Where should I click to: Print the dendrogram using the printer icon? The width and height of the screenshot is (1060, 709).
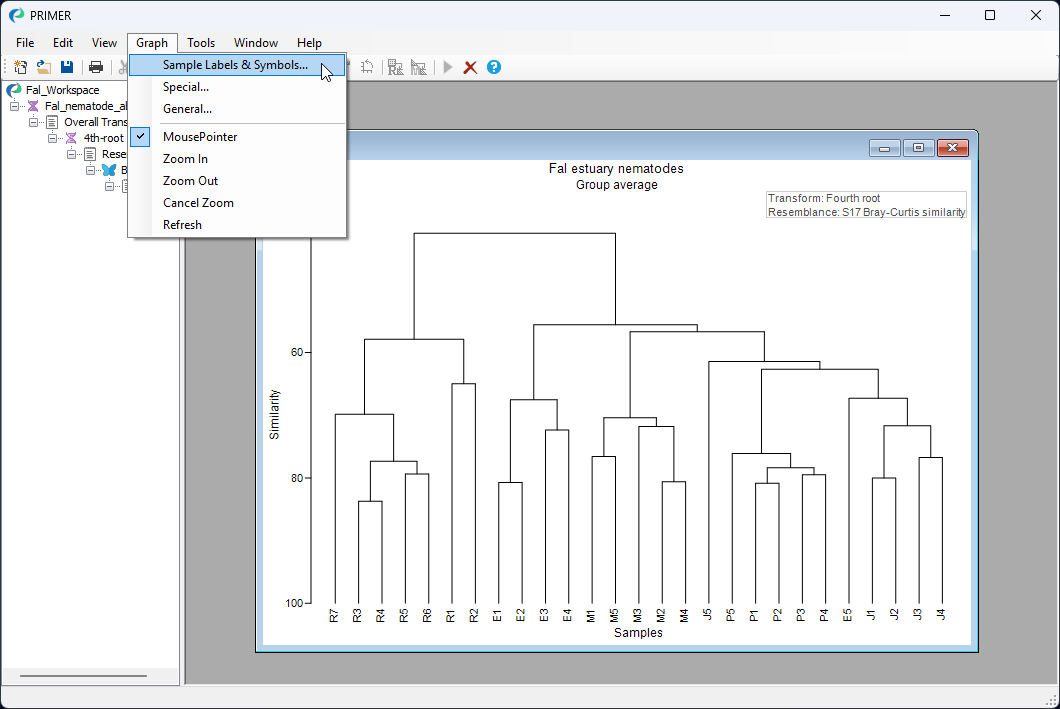coord(95,67)
